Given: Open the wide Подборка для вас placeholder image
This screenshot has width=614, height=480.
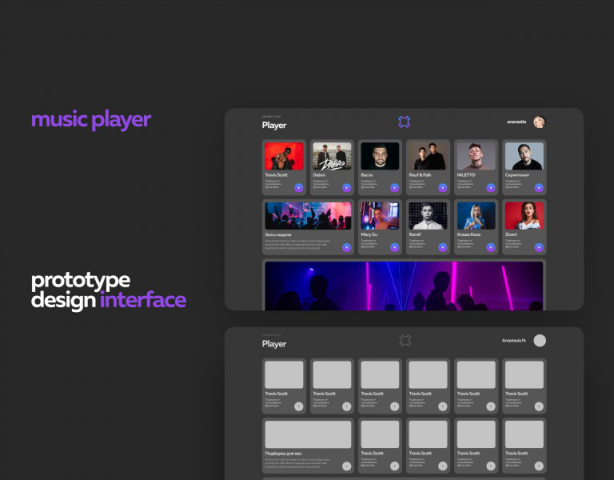Looking at the screenshot, I should point(308,434).
